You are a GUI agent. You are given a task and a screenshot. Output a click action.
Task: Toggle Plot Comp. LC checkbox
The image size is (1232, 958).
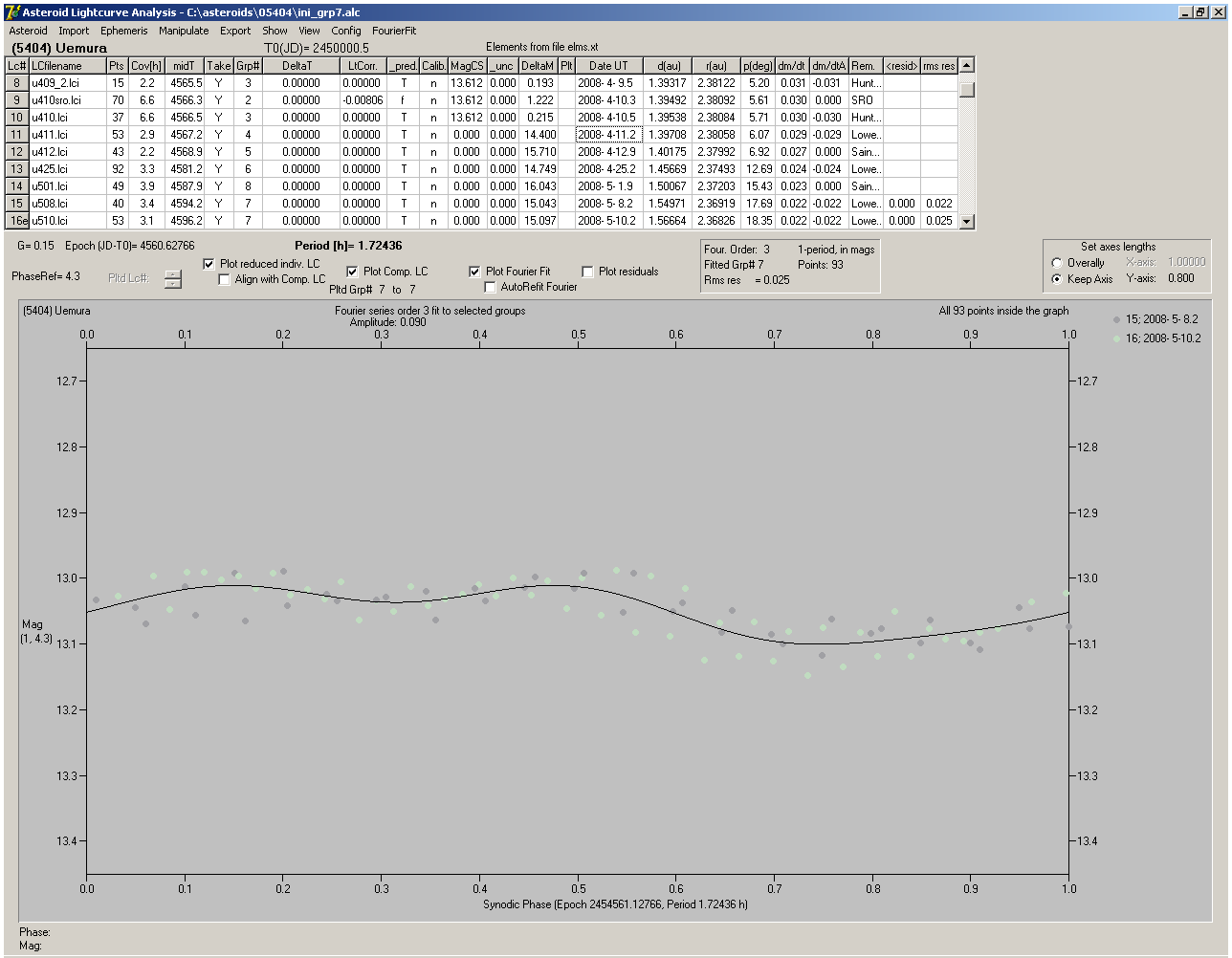(x=352, y=272)
